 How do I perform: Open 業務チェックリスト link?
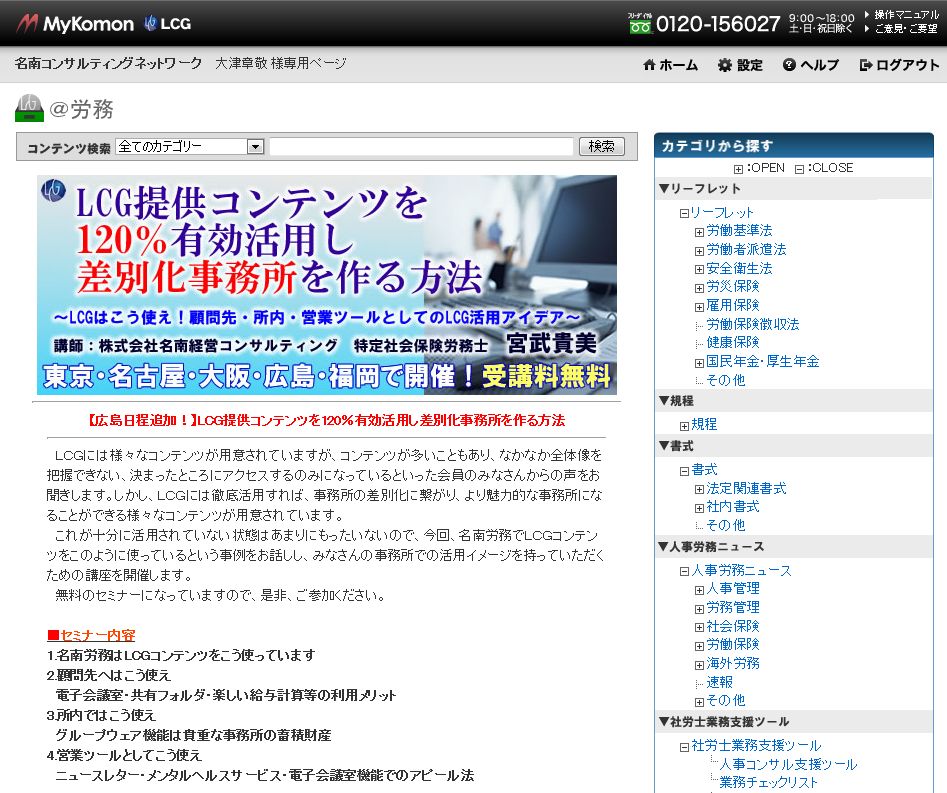click(768, 782)
